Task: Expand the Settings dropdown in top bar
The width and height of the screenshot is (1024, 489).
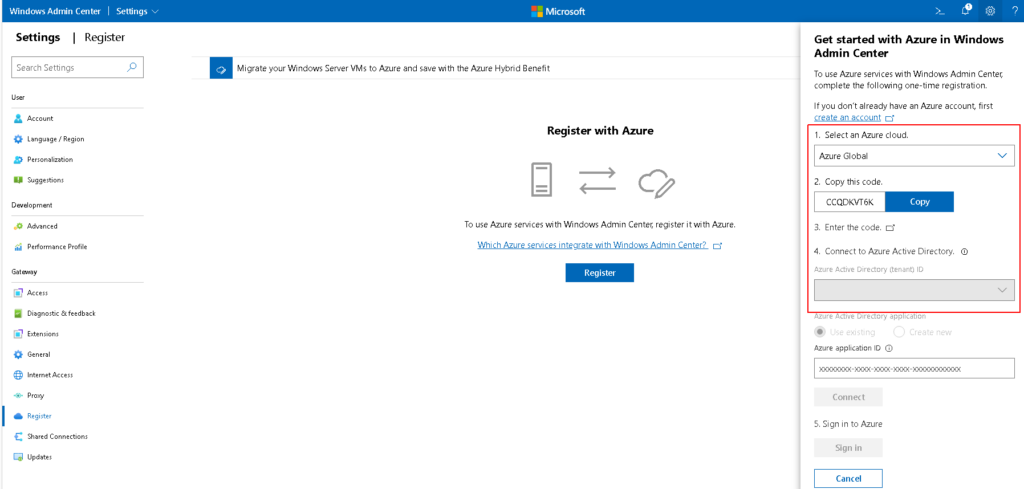Action: point(137,11)
